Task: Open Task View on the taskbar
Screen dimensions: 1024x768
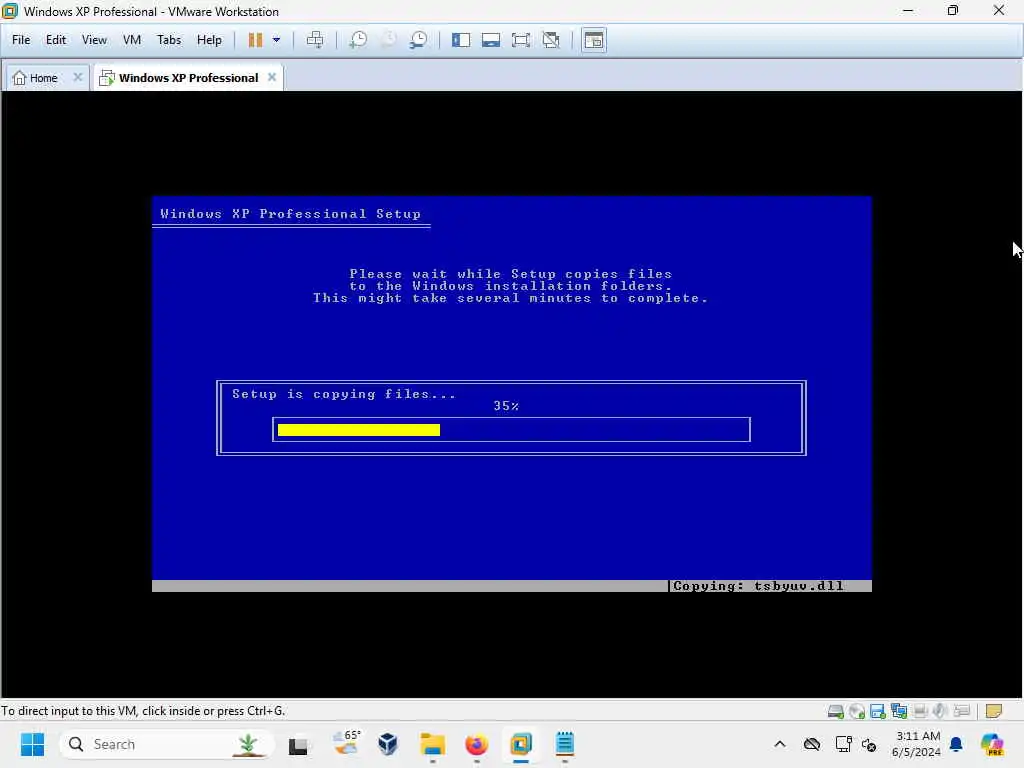Action: tap(298, 744)
